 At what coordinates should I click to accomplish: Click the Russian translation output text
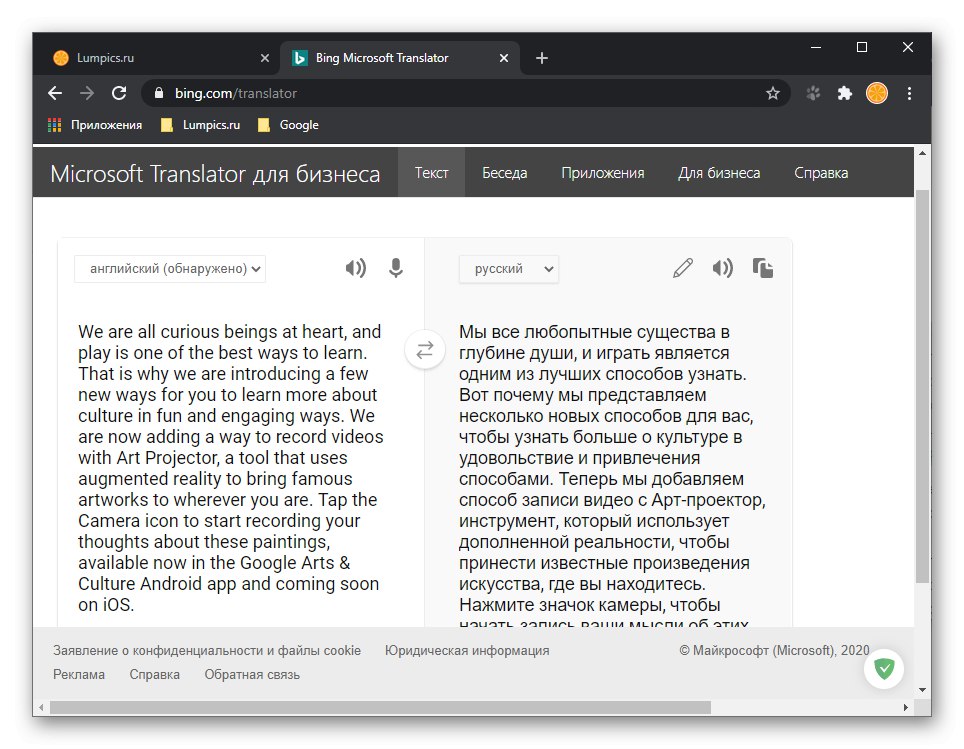612,474
